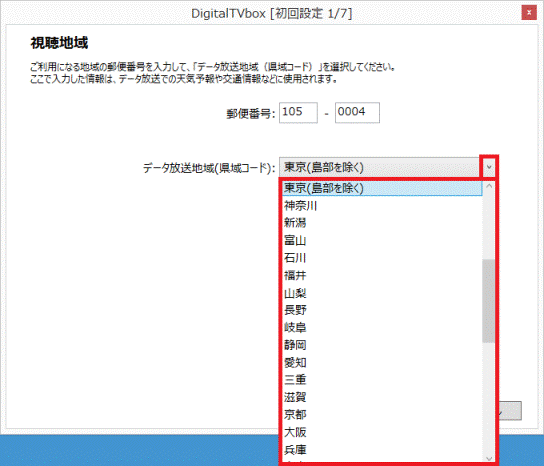Pick 石川 in the region list
The image size is (544, 466).
(x=382, y=258)
